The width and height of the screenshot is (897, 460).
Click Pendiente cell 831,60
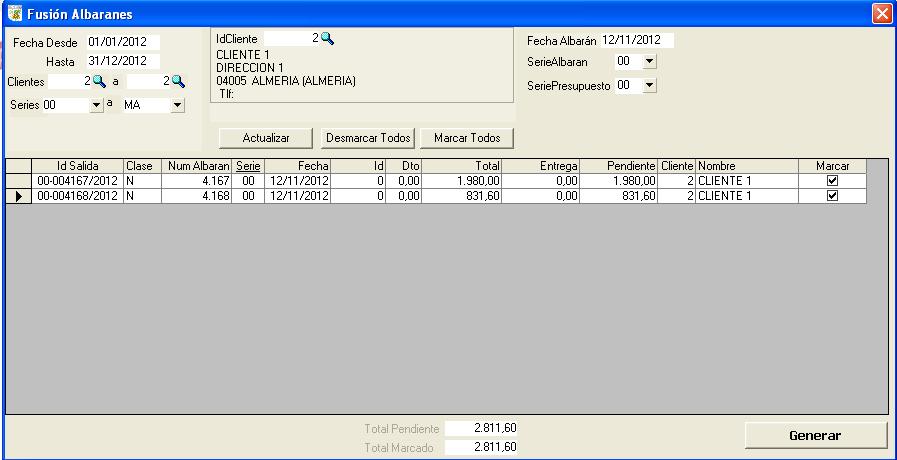[x=619, y=196]
